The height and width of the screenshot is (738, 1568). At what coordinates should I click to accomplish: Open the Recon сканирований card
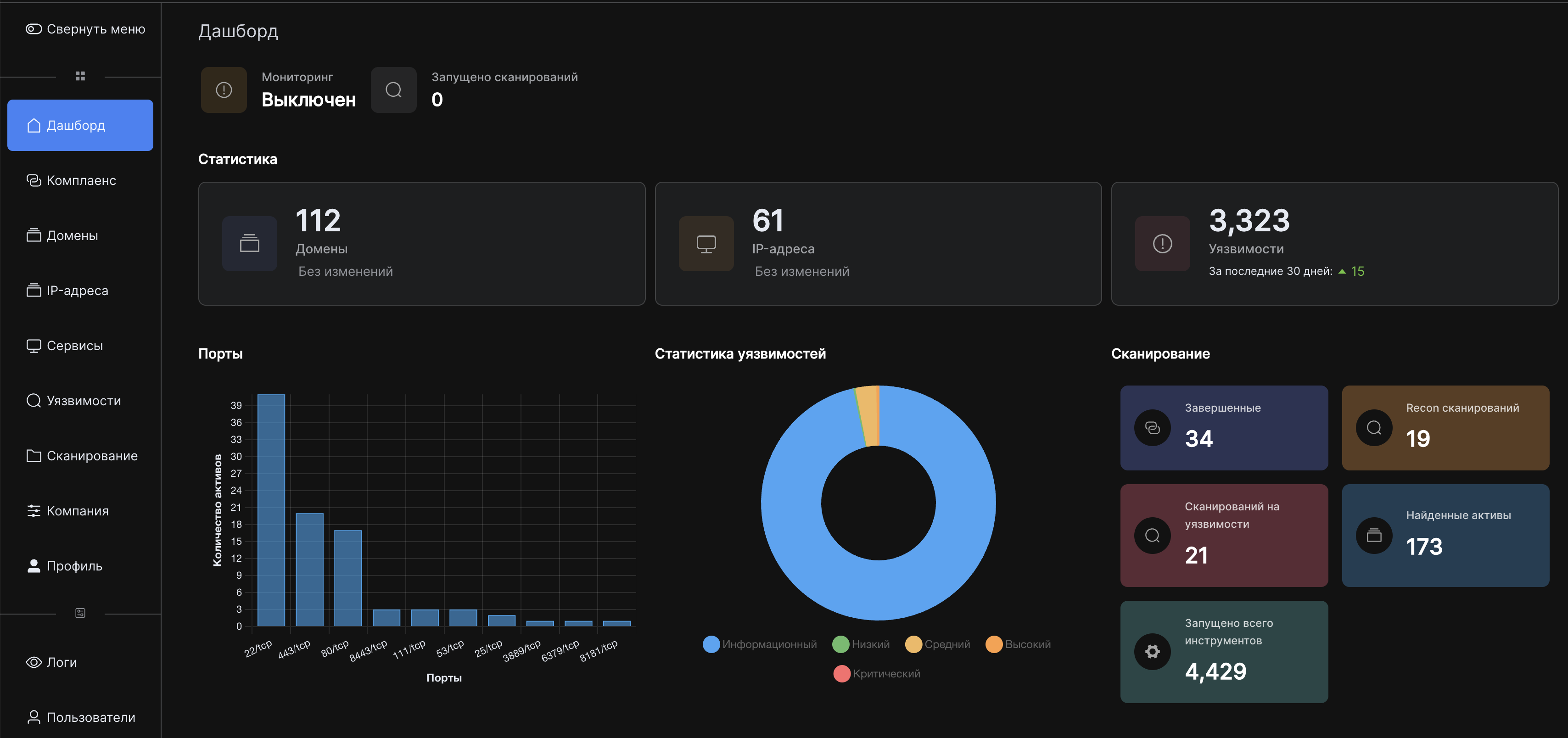[1445, 428]
